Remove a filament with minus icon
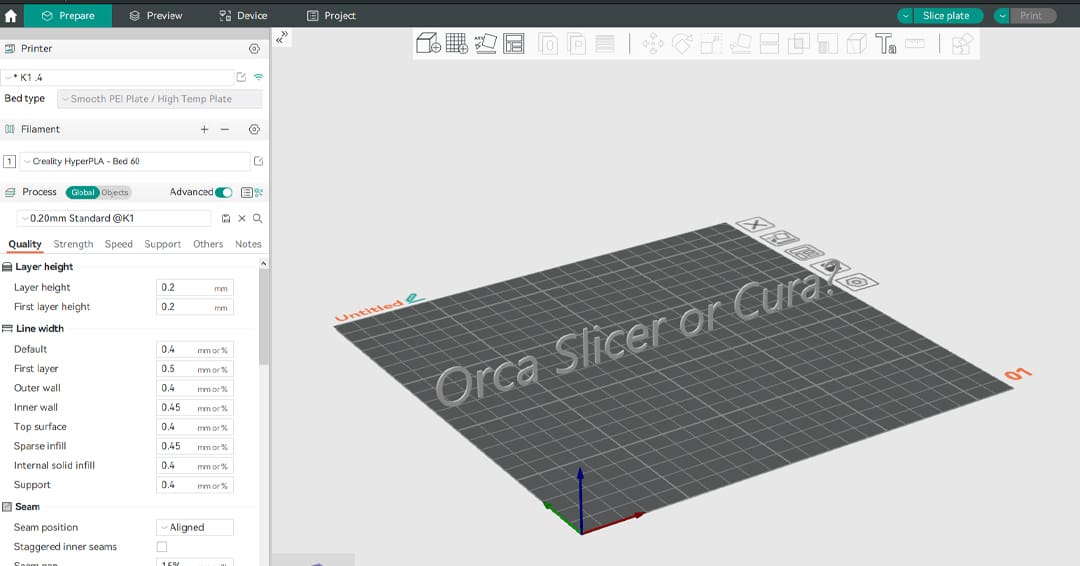This screenshot has width=1080, height=566. coord(225,129)
